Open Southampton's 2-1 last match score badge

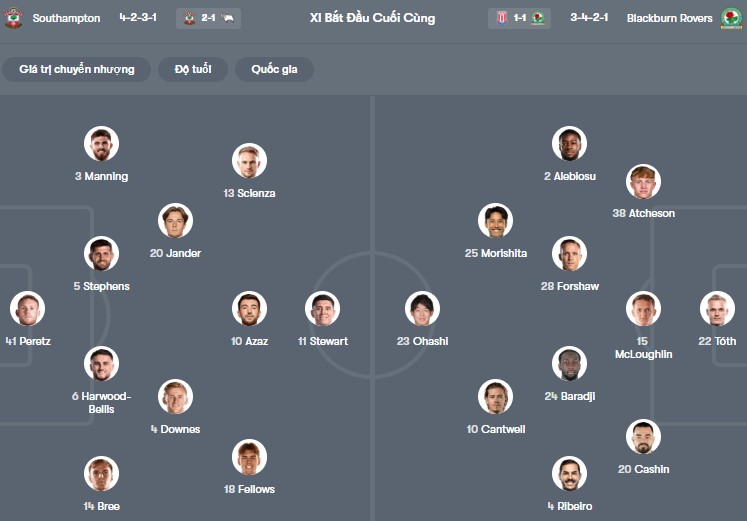[x=208, y=18]
